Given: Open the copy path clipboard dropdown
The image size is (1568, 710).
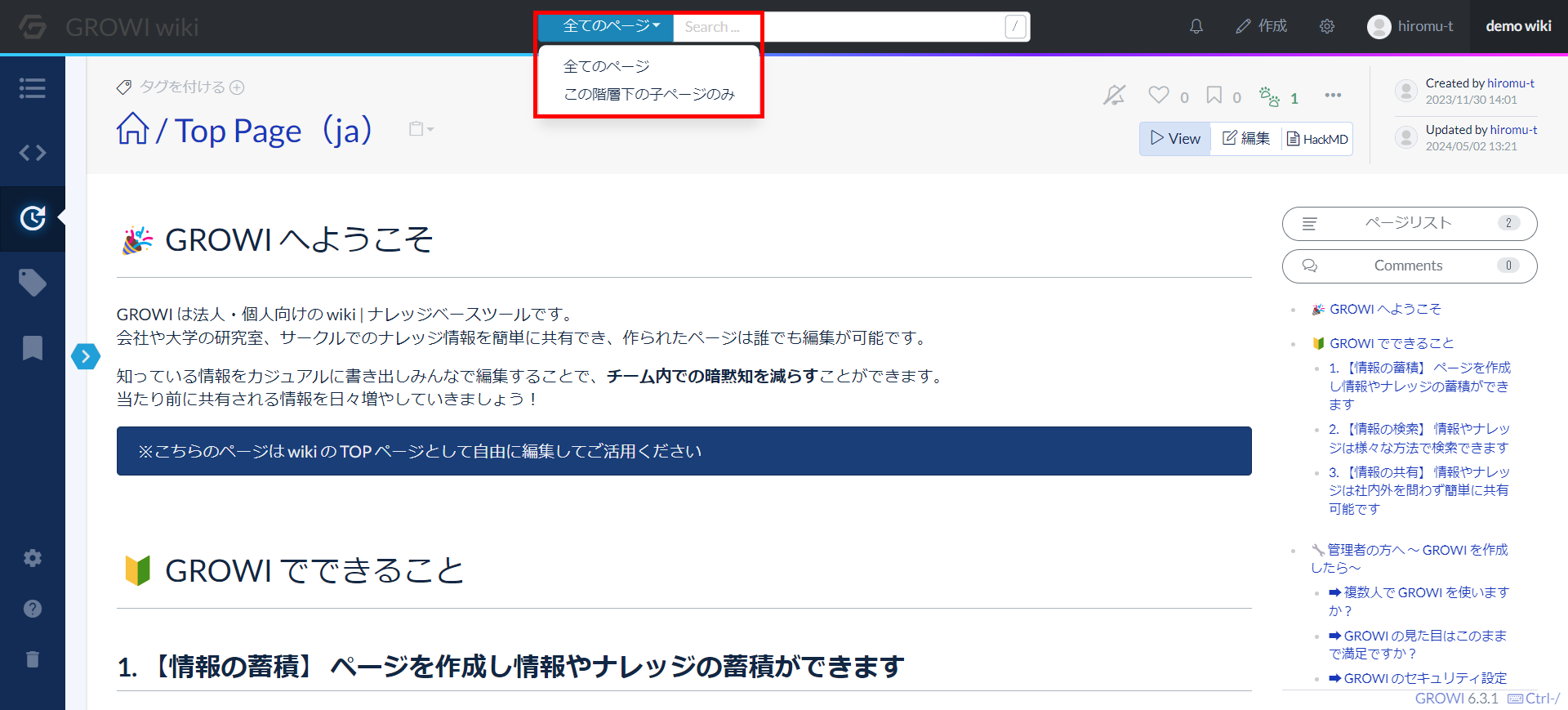Looking at the screenshot, I should 421,129.
